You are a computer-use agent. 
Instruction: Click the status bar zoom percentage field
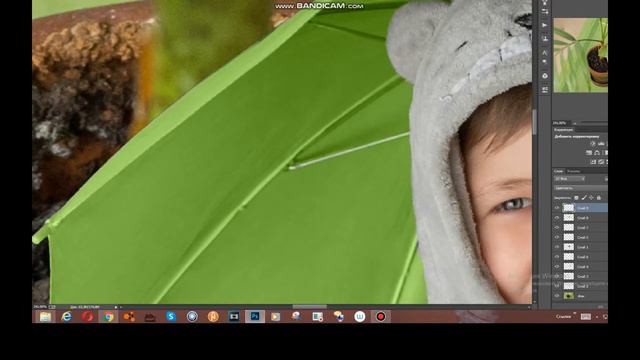[x=40, y=307]
